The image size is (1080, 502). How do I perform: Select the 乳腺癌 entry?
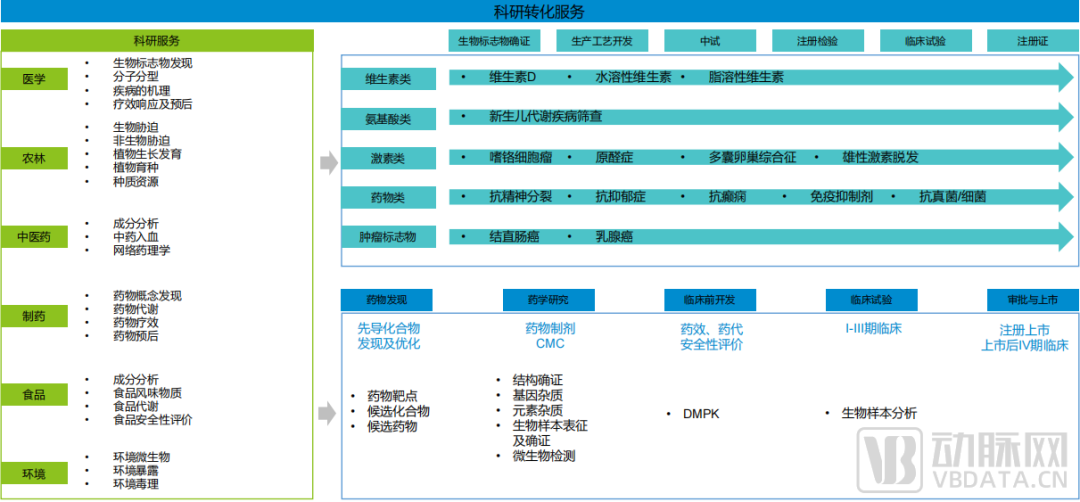point(614,237)
